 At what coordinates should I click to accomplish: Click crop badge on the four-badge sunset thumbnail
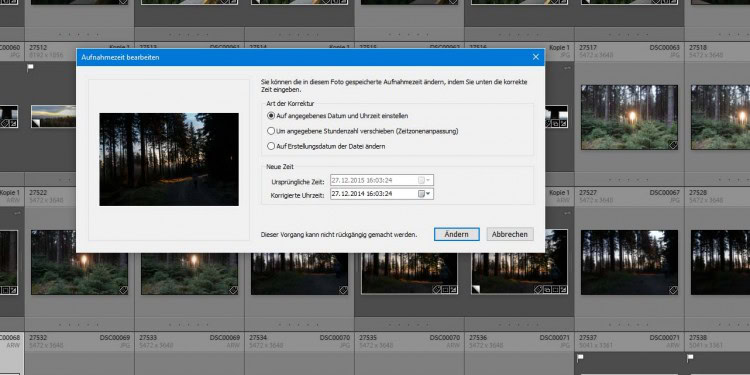(x=555, y=290)
